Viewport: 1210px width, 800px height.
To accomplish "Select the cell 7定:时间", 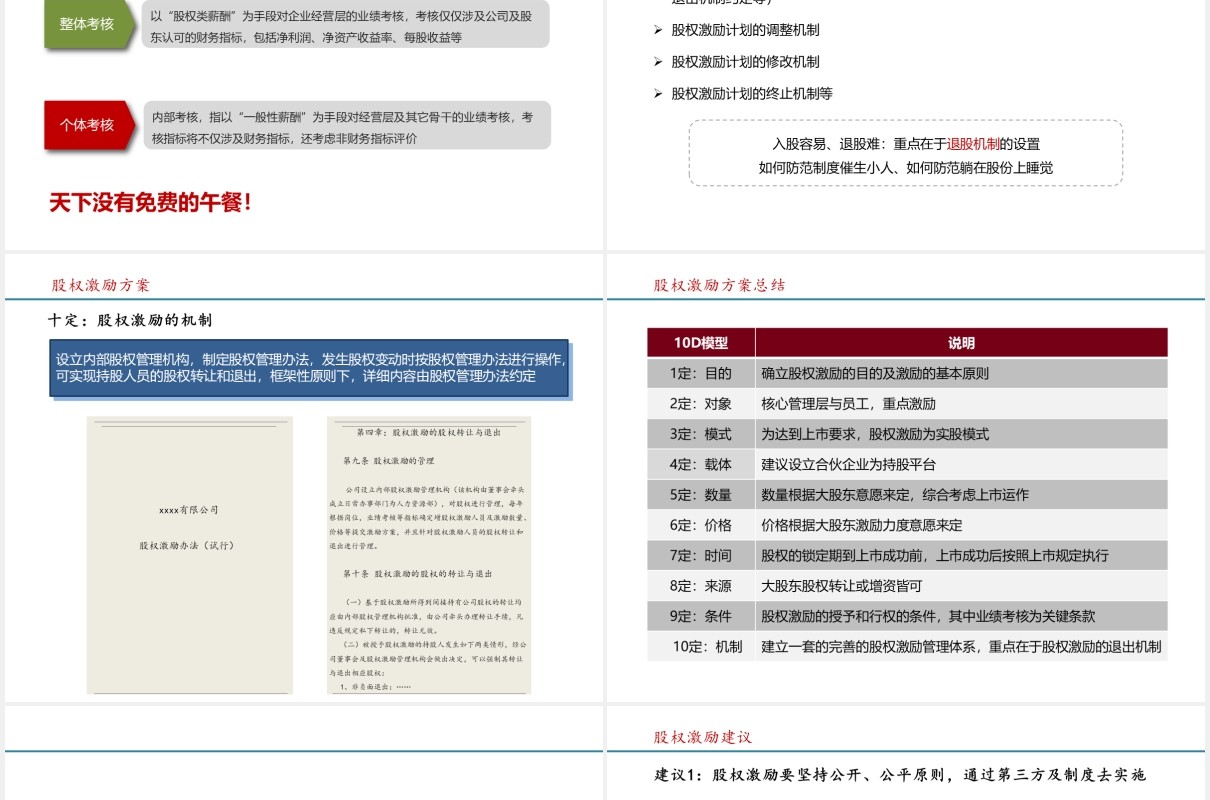I will coord(701,556).
